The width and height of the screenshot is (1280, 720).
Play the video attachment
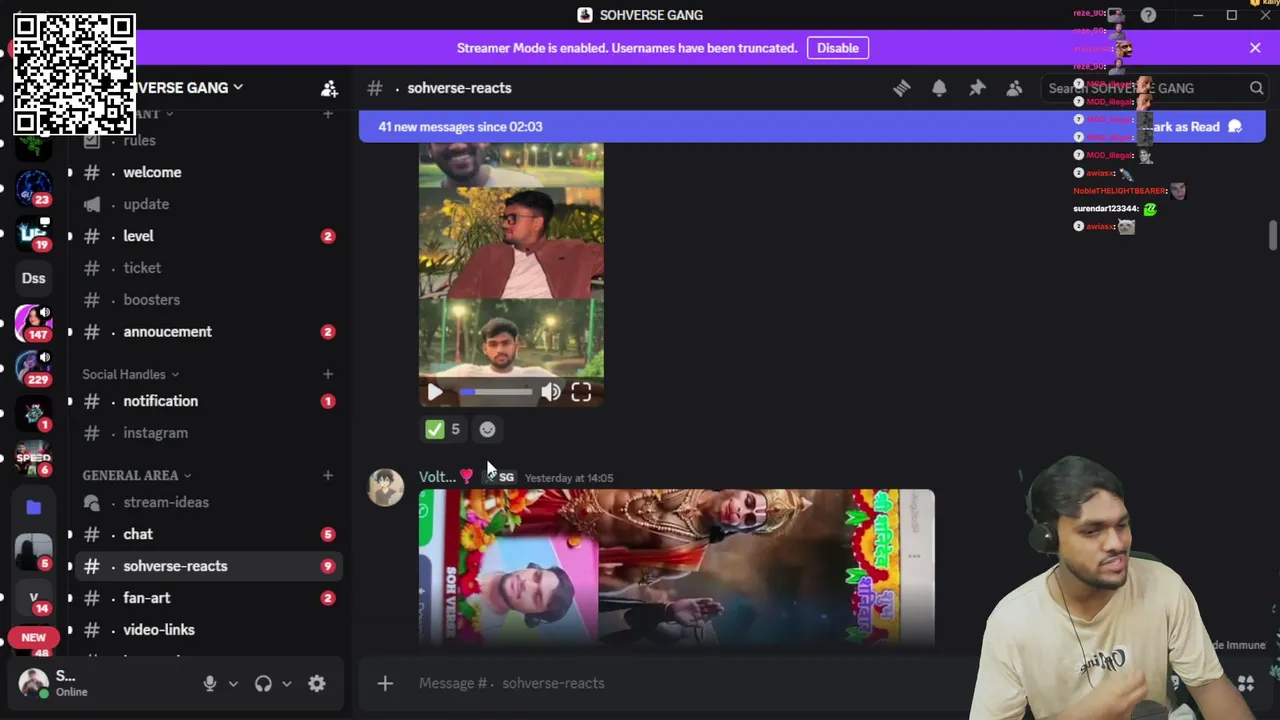435,393
